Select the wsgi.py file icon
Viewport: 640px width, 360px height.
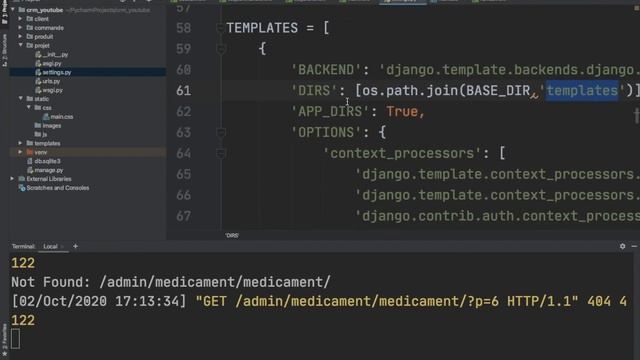coord(38,90)
